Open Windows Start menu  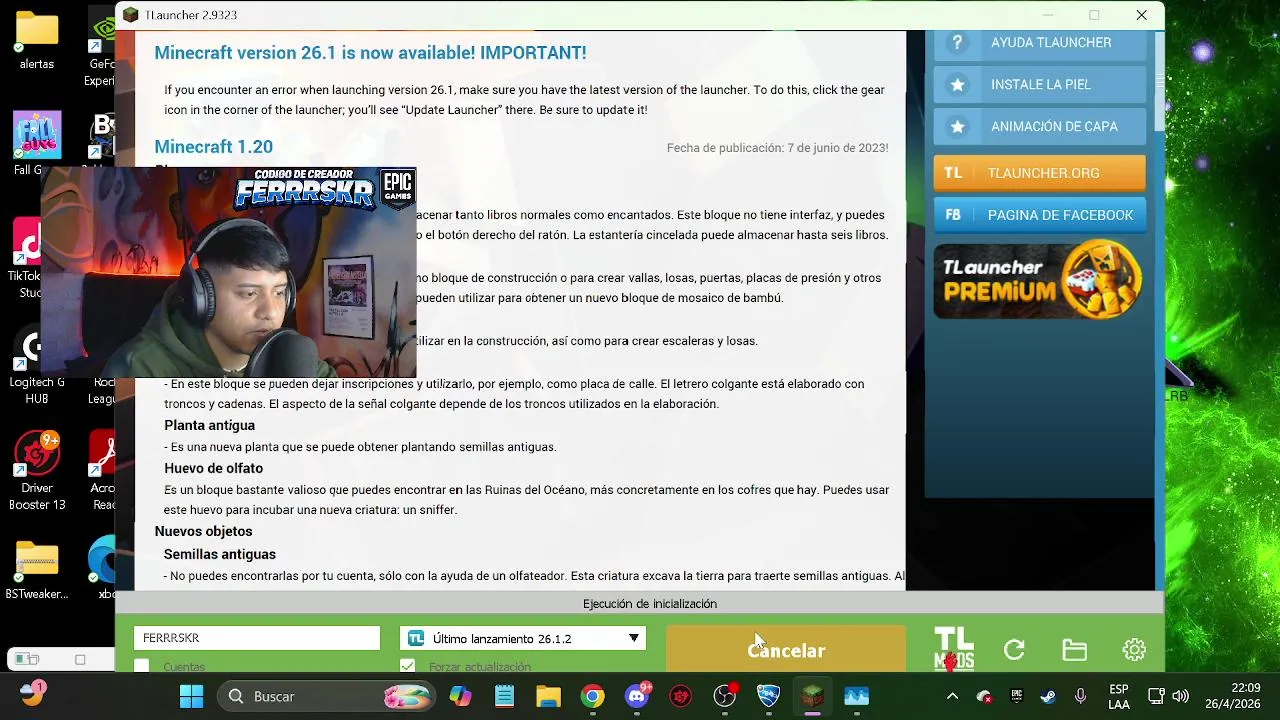point(191,696)
